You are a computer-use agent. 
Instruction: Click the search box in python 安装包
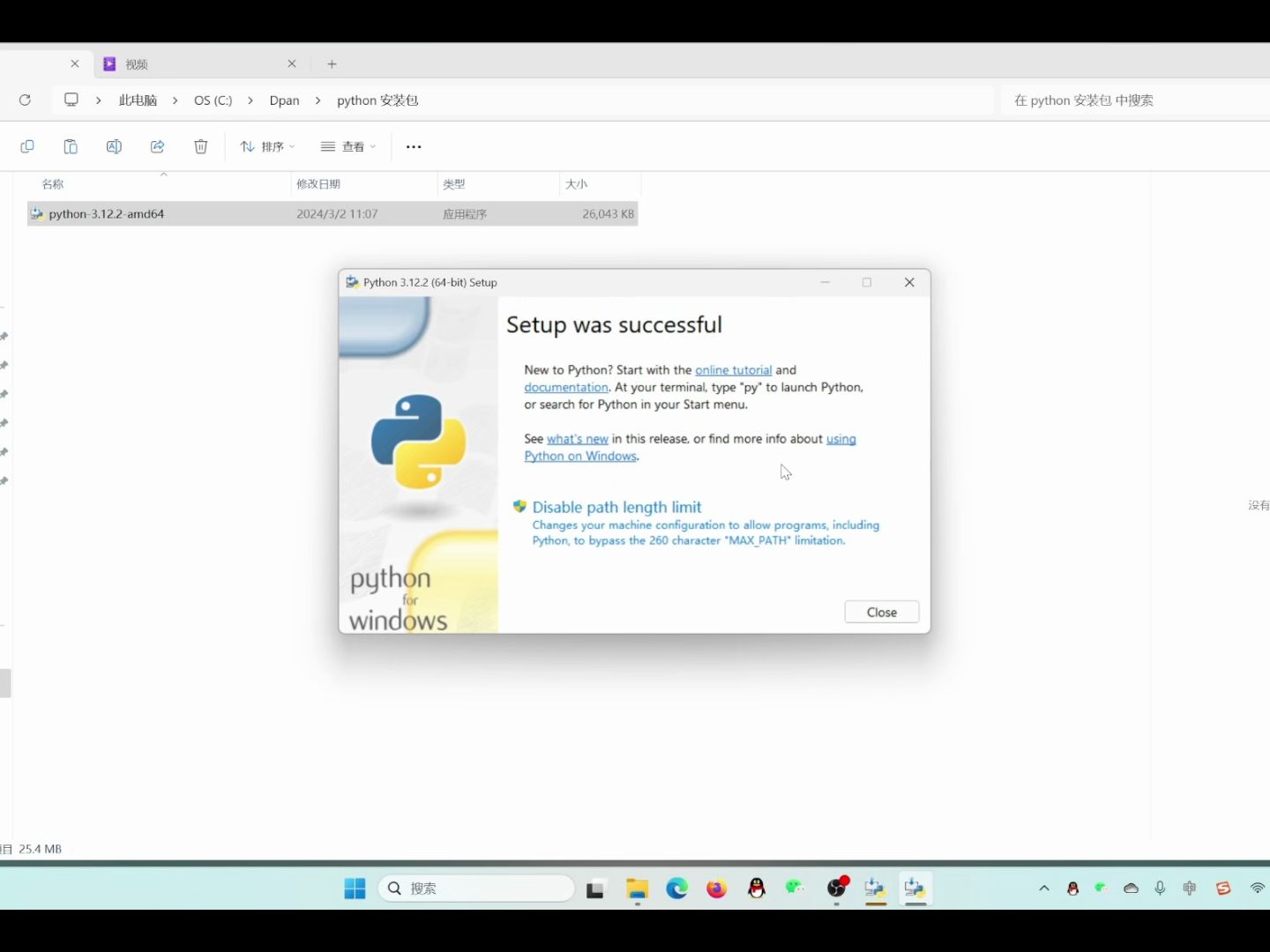point(1135,100)
